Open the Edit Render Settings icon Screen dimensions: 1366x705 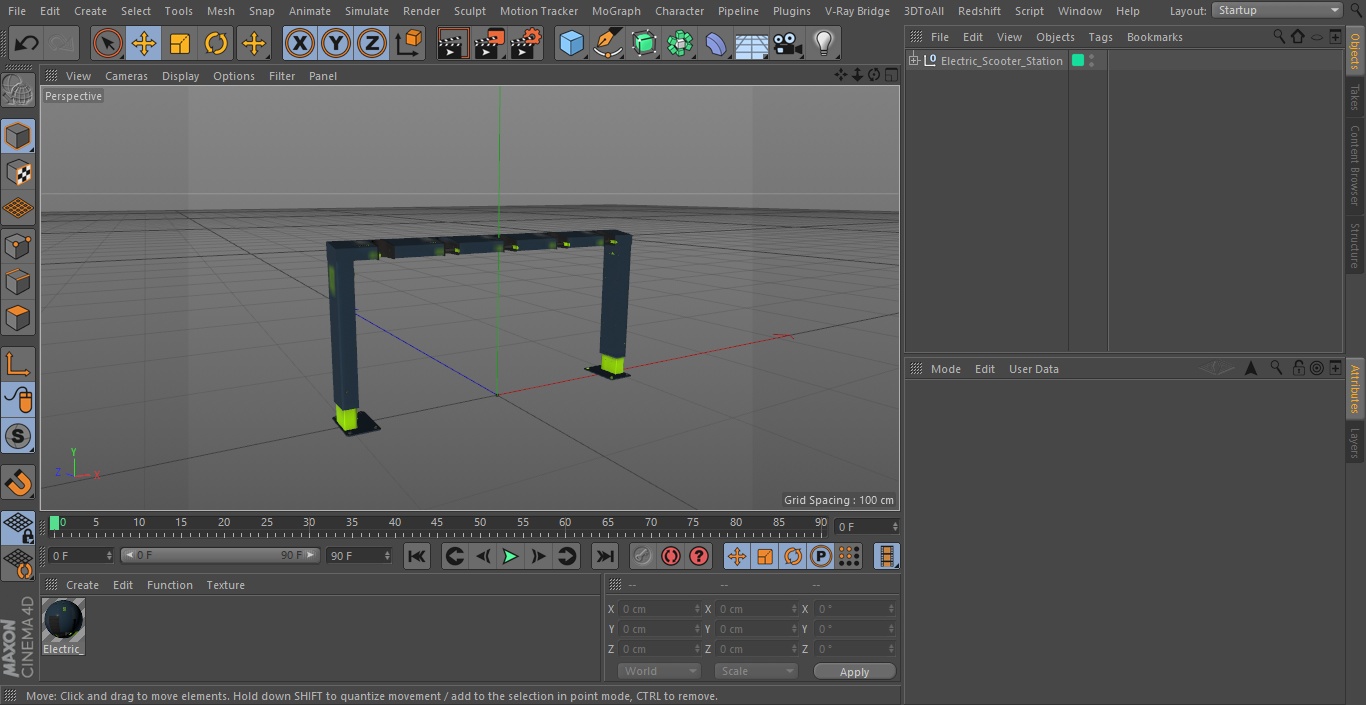pyautogui.click(x=526, y=43)
